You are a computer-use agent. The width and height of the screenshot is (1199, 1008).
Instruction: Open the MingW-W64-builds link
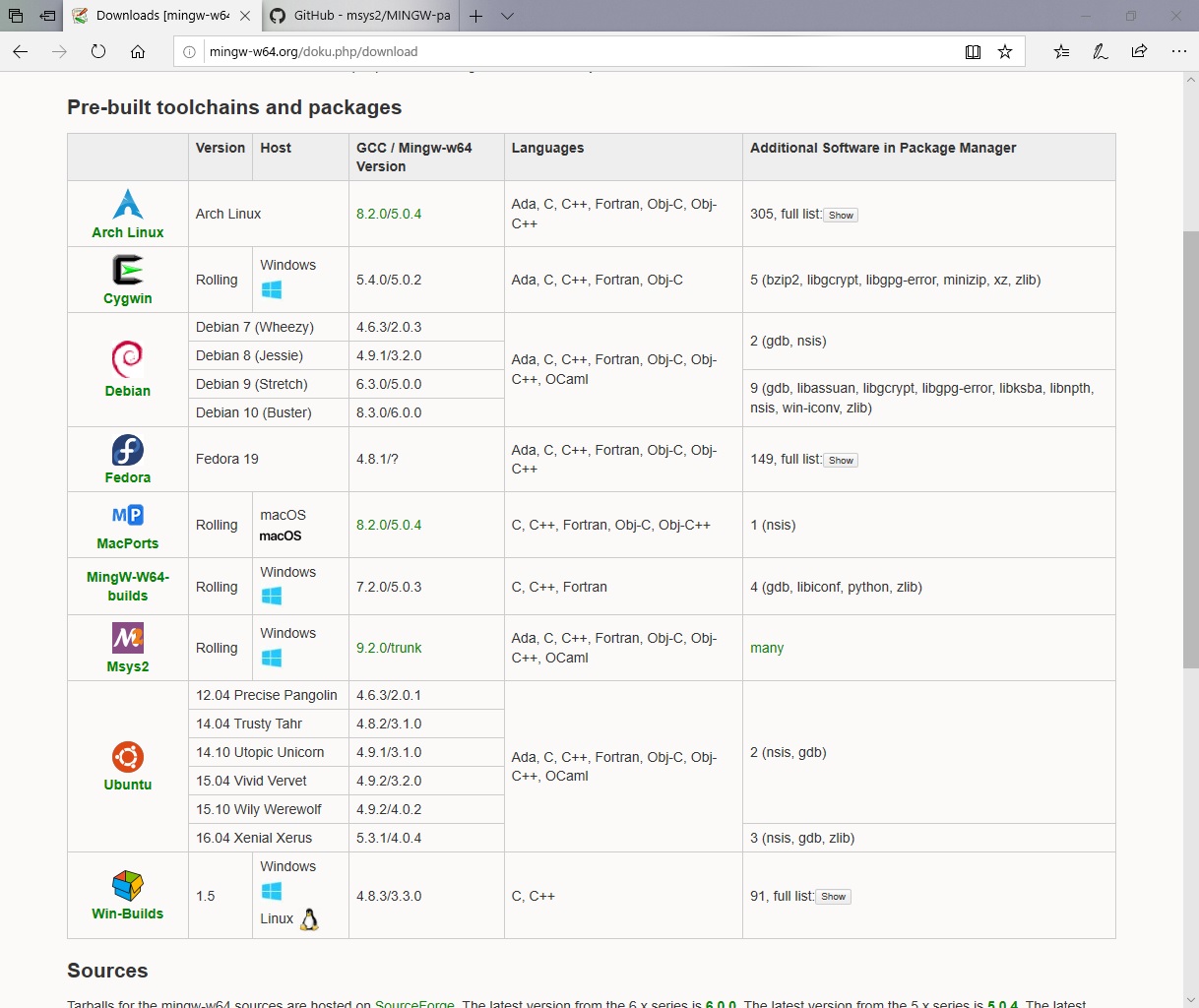(x=128, y=586)
